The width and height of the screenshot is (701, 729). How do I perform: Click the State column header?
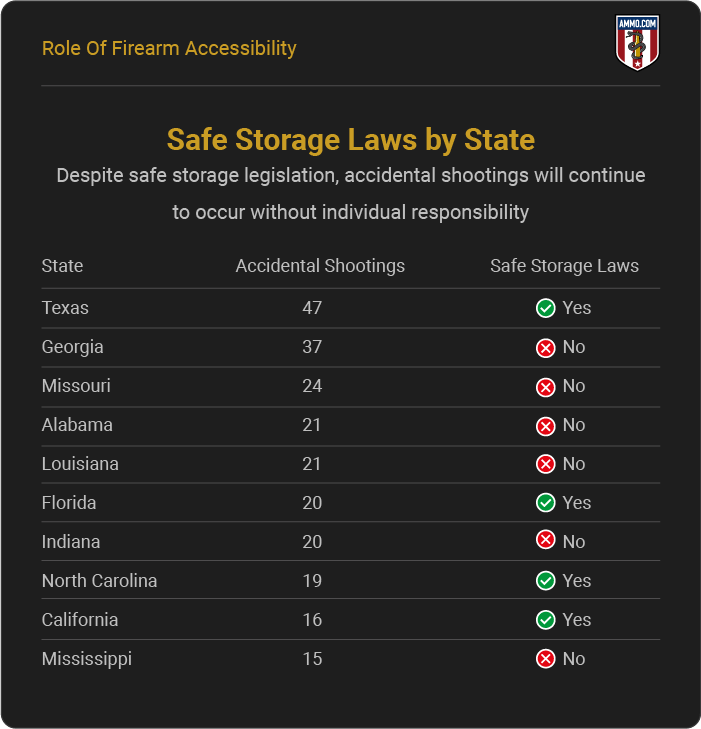pos(62,266)
